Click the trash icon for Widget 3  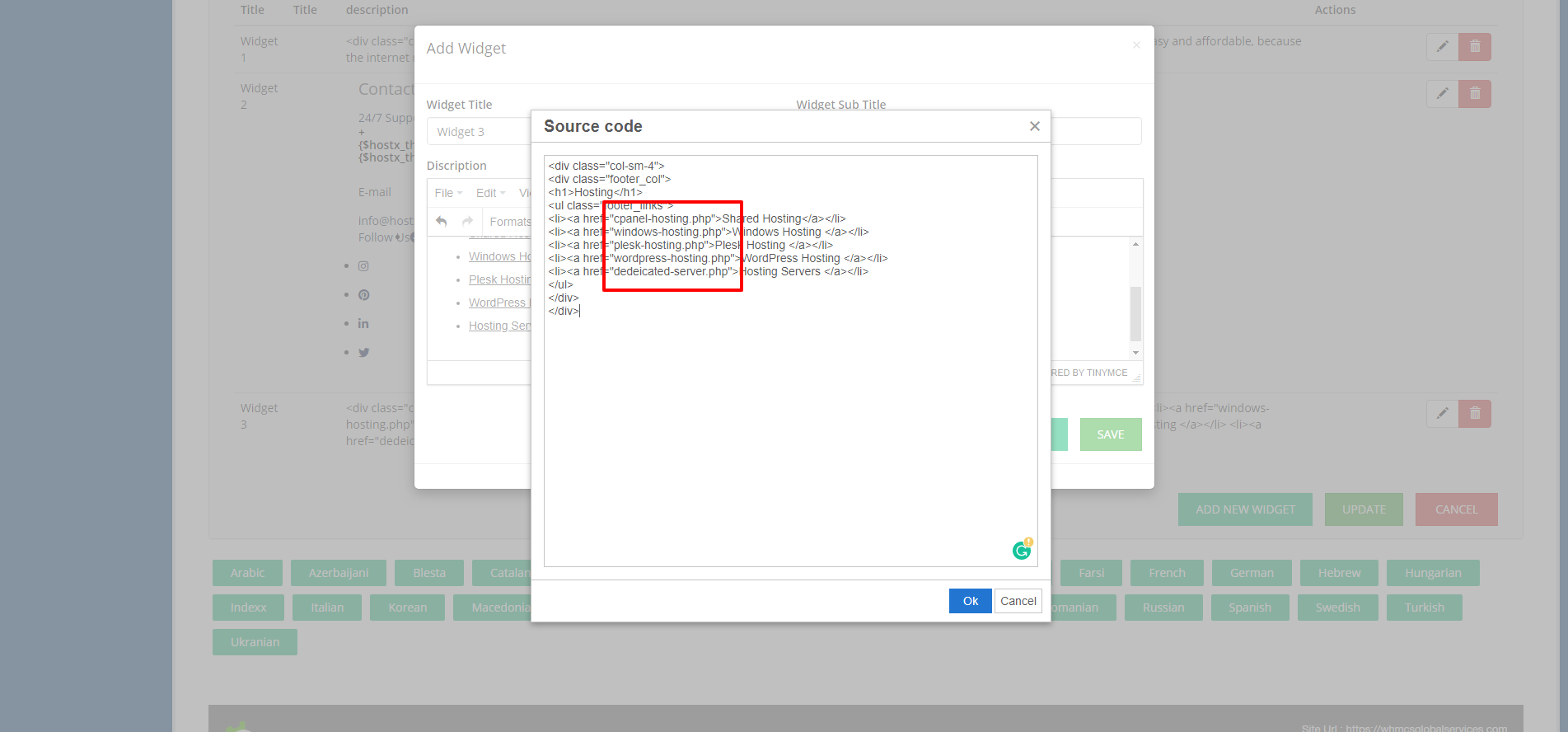[x=1475, y=414]
